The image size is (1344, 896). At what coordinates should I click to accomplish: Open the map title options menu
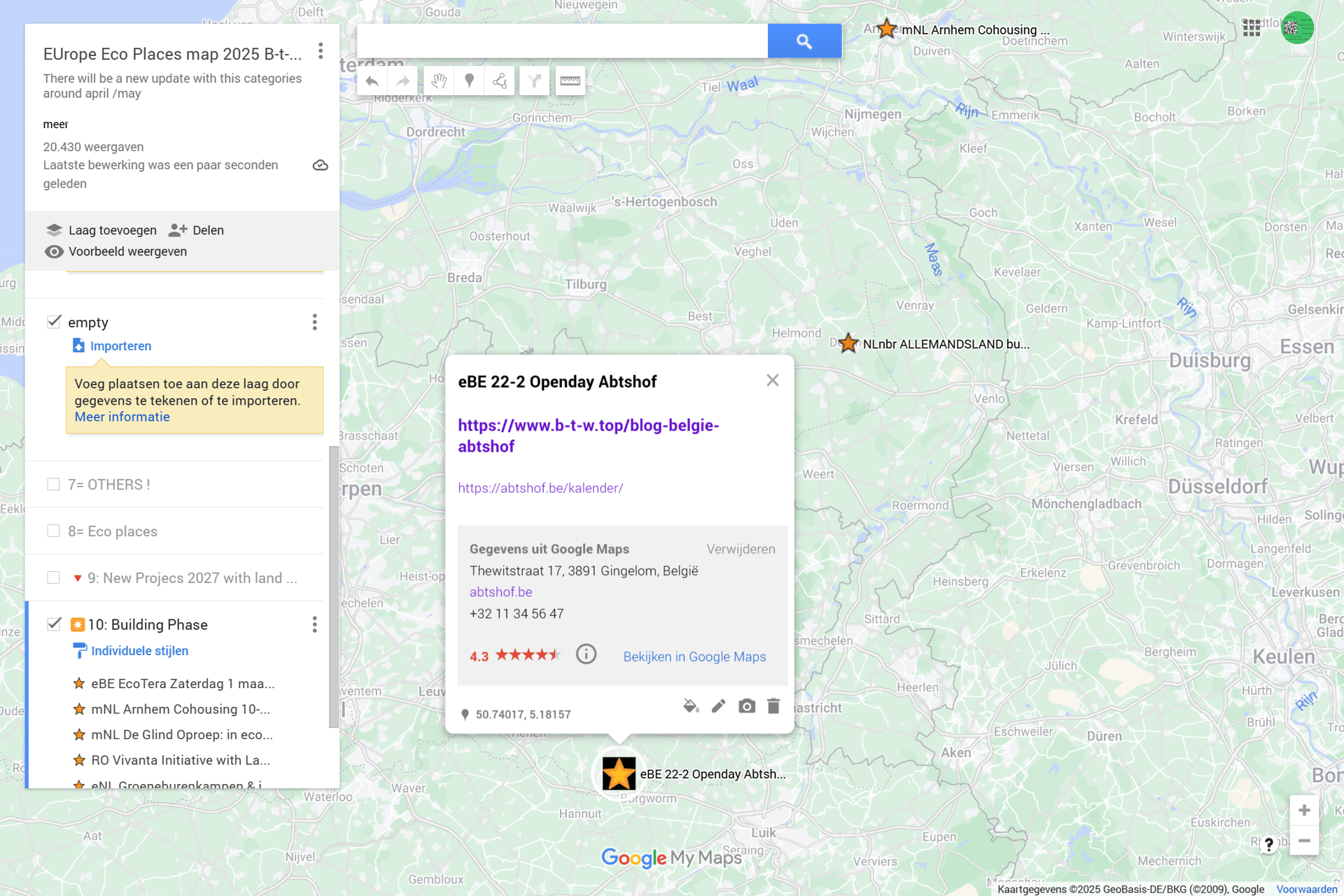(321, 51)
